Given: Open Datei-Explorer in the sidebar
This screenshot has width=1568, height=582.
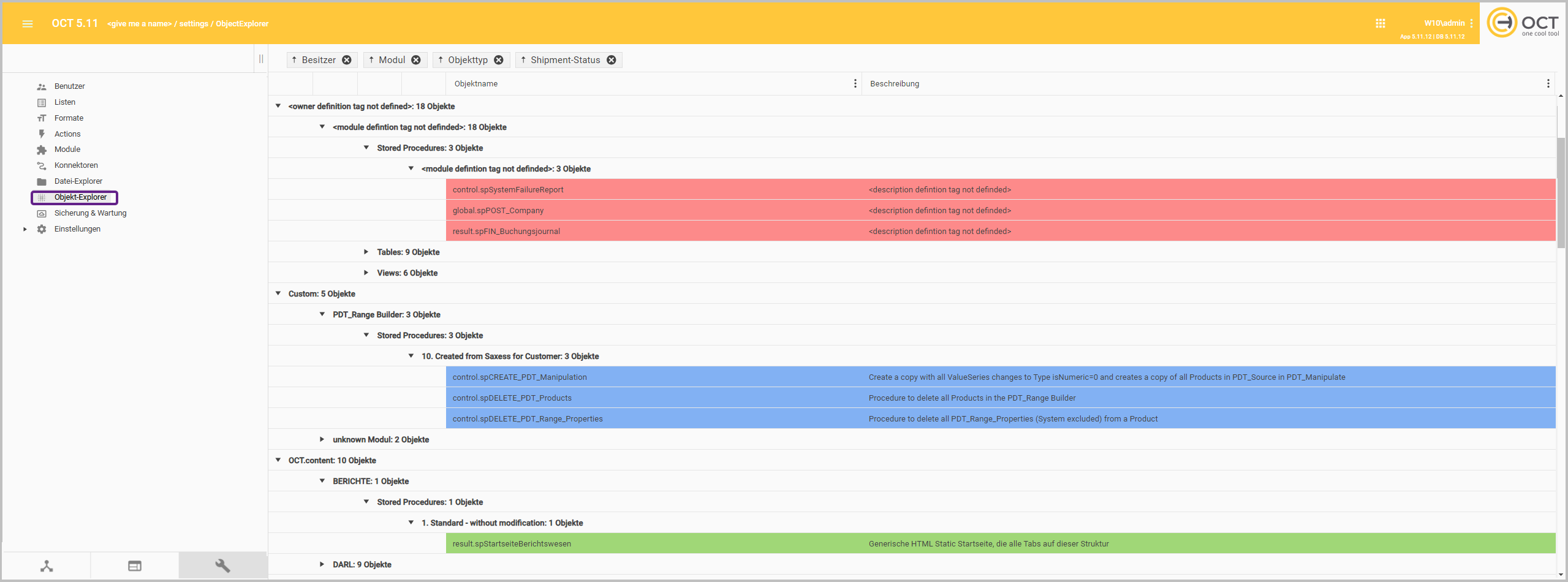Looking at the screenshot, I should pyautogui.click(x=78, y=181).
